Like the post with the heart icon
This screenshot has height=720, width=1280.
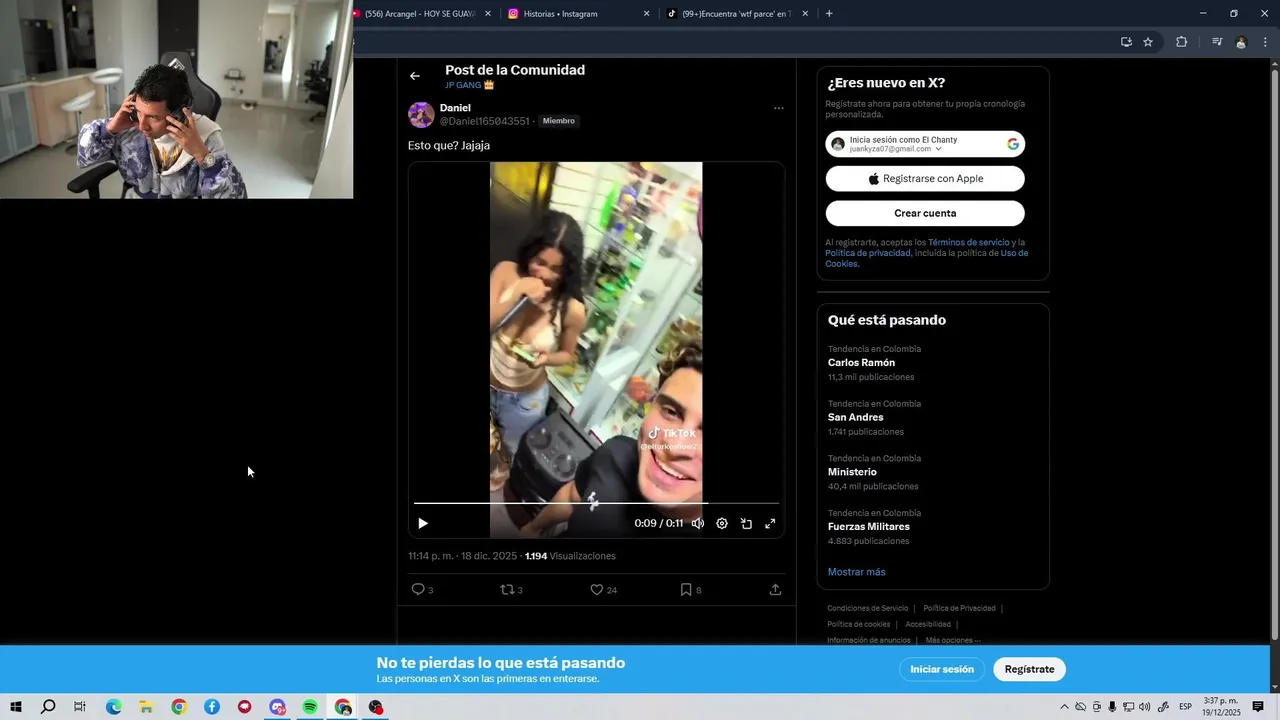597,590
